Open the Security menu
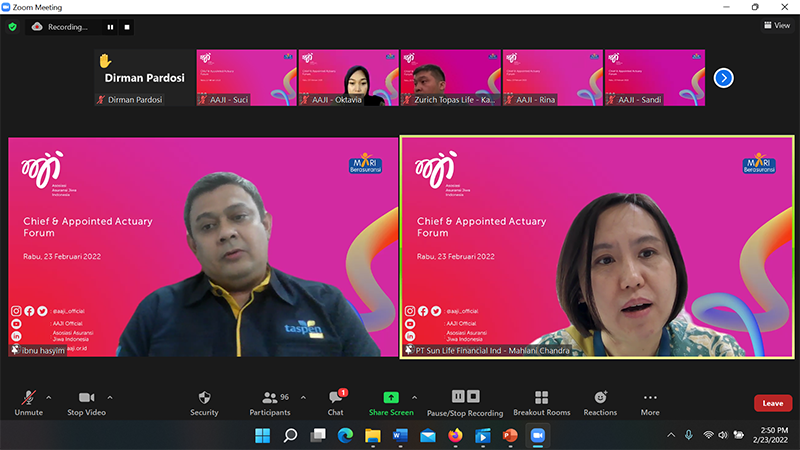 [x=204, y=403]
